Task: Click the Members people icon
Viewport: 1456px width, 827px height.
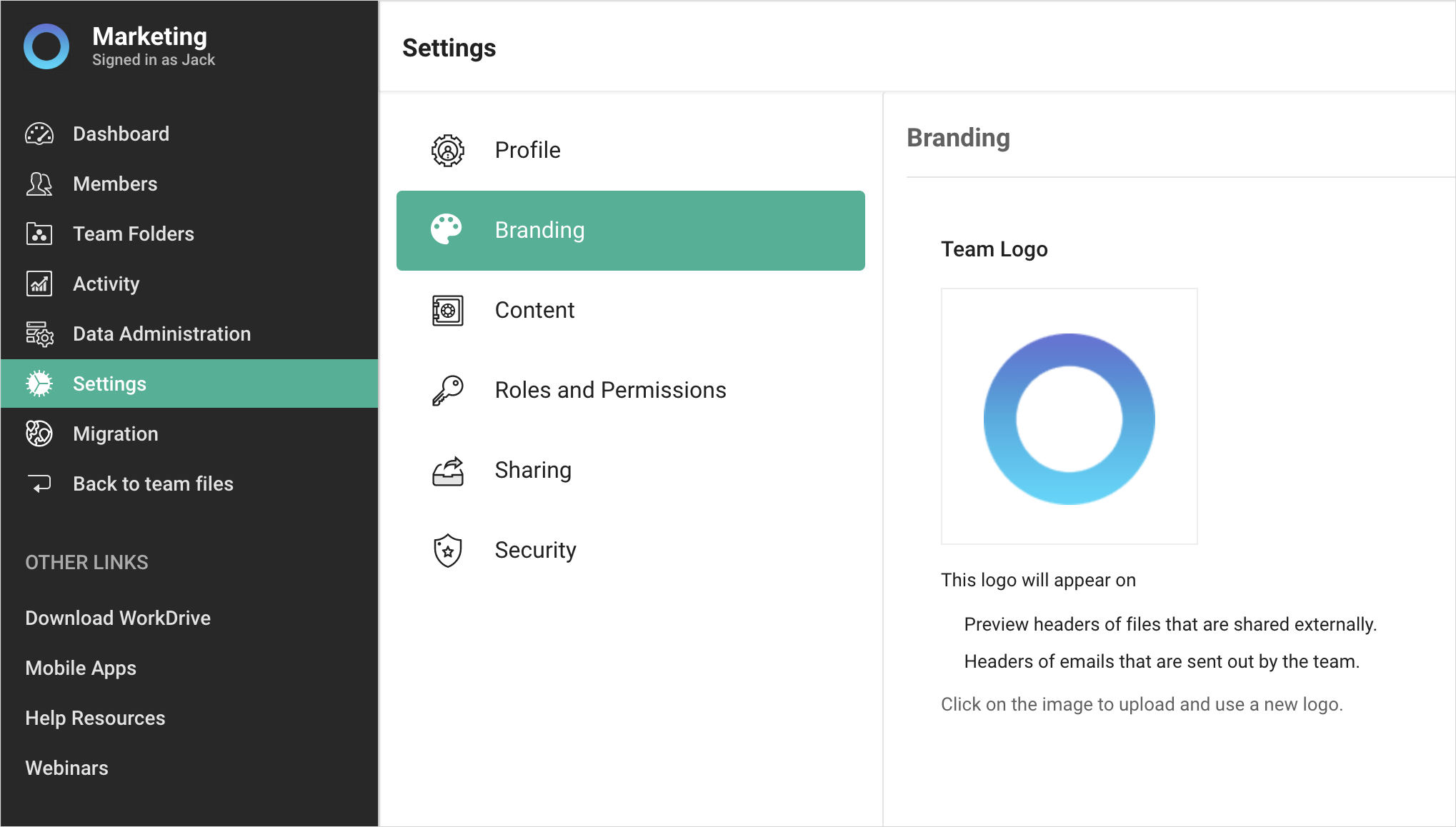Action: click(39, 184)
